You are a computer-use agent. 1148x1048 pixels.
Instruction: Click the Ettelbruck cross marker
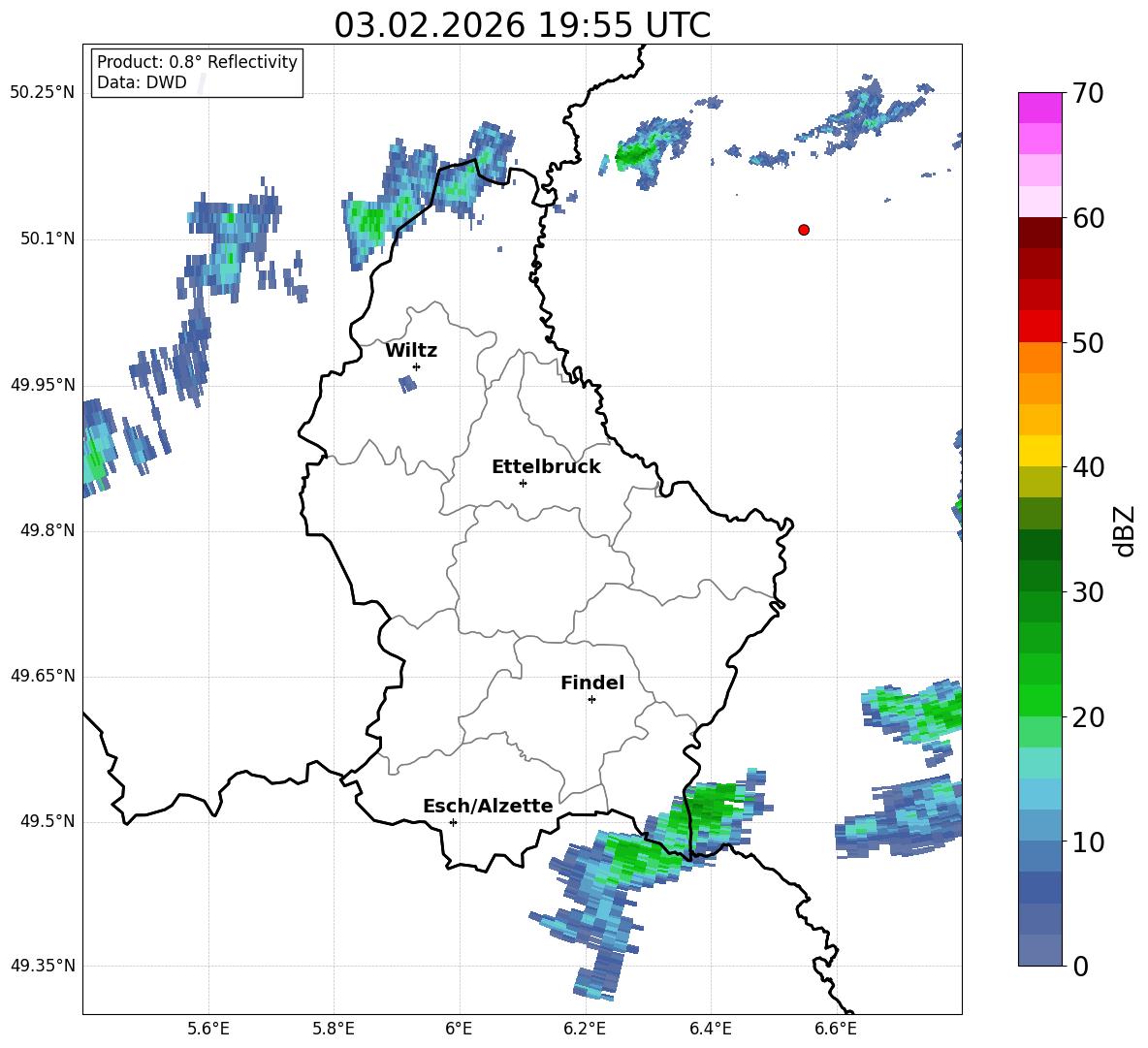pyautogui.click(x=523, y=483)
